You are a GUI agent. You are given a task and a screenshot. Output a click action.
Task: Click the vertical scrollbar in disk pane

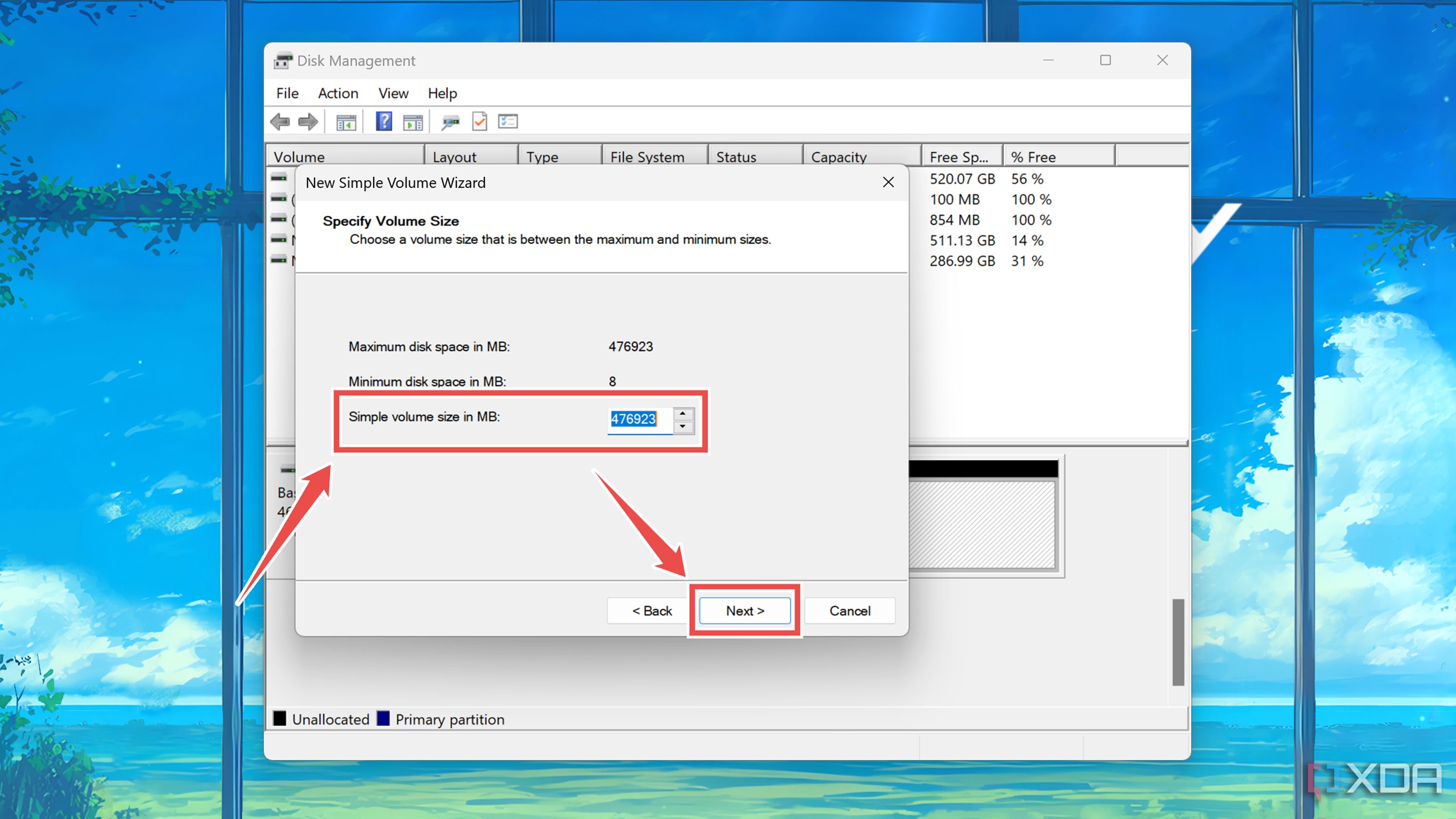pyautogui.click(x=1178, y=642)
